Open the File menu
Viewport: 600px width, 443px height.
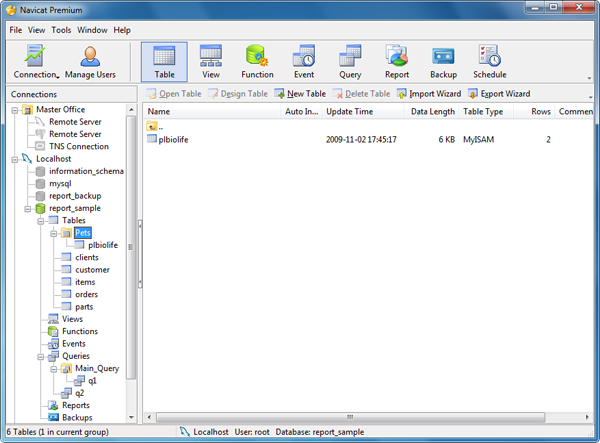click(x=16, y=30)
